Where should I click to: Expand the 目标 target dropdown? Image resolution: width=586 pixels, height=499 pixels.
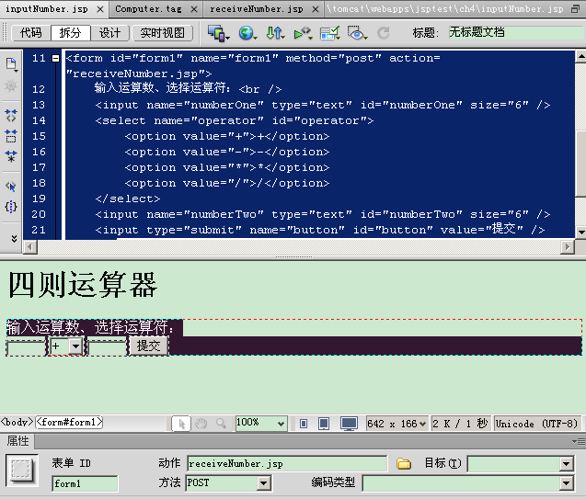566,464
